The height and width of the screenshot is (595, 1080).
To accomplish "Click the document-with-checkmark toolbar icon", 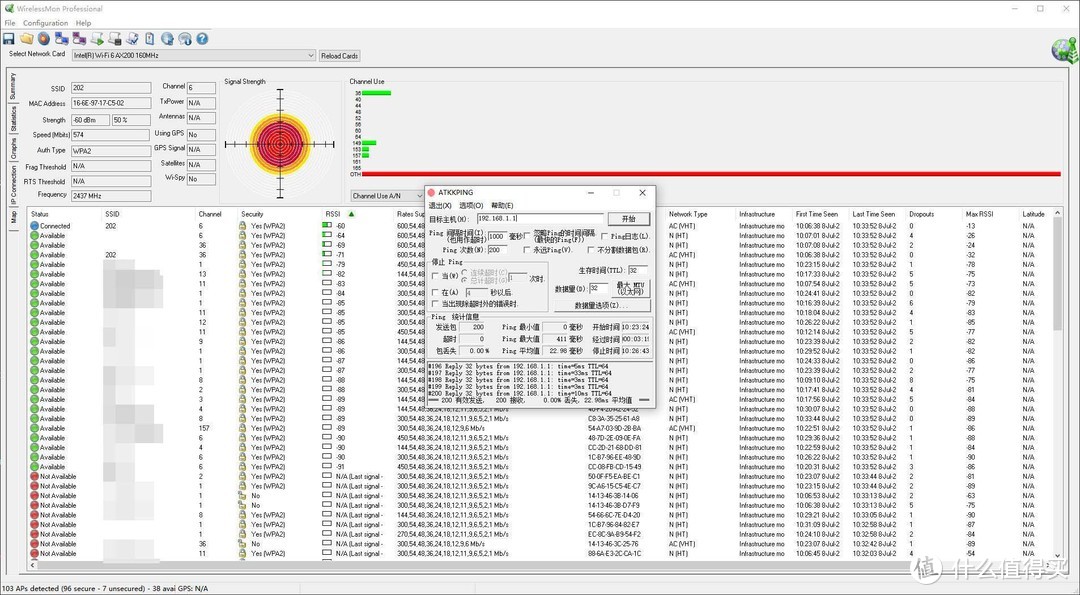I will [x=132, y=39].
